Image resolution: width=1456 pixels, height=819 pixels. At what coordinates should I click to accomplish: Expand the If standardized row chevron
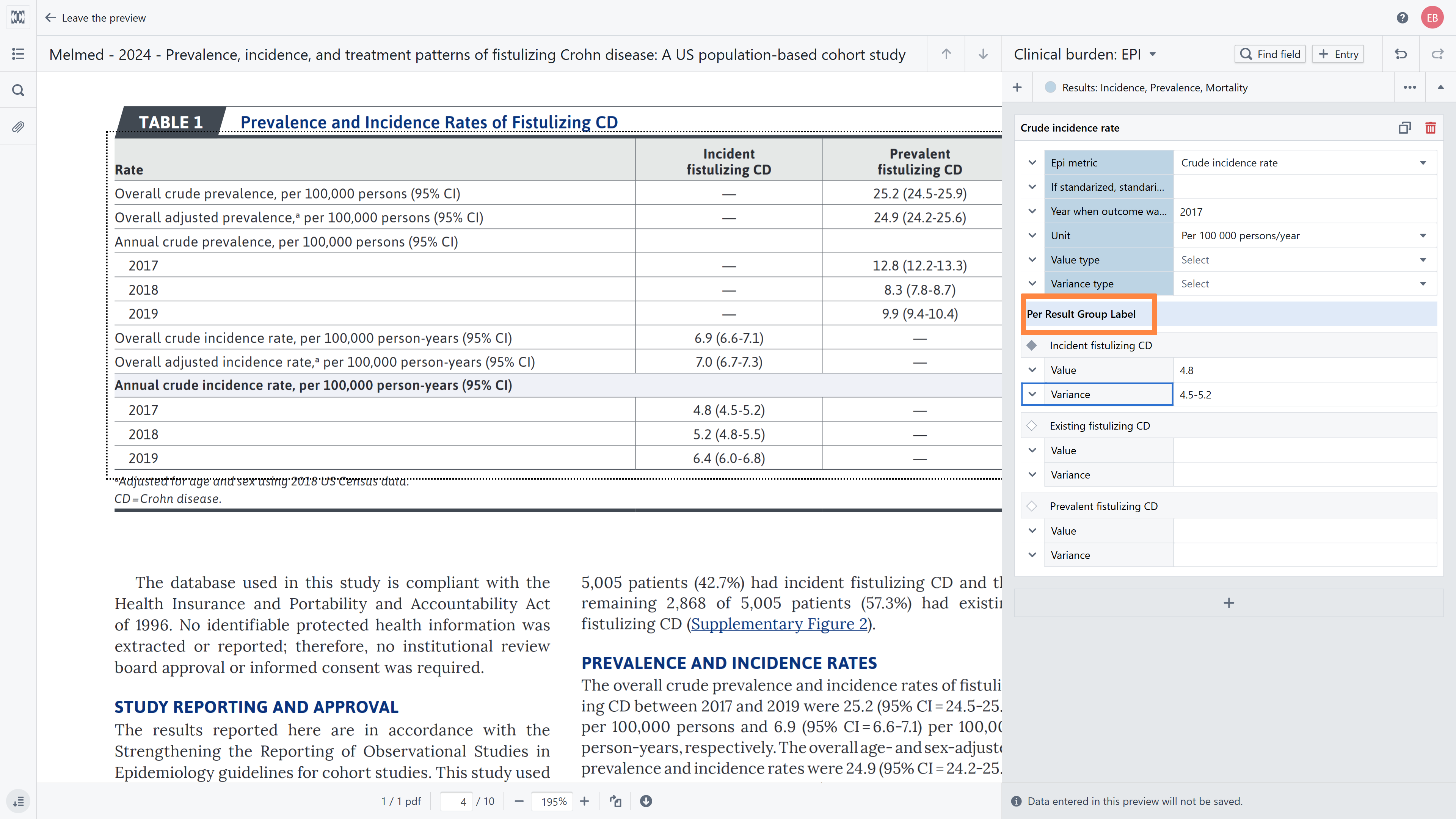pyautogui.click(x=1032, y=187)
